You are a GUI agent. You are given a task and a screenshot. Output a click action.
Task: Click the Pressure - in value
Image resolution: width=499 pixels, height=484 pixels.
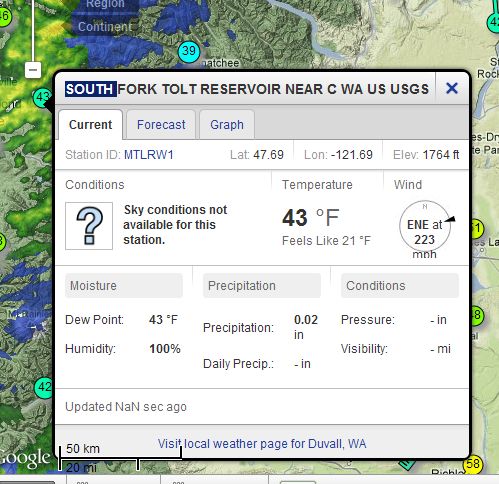click(438, 320)
